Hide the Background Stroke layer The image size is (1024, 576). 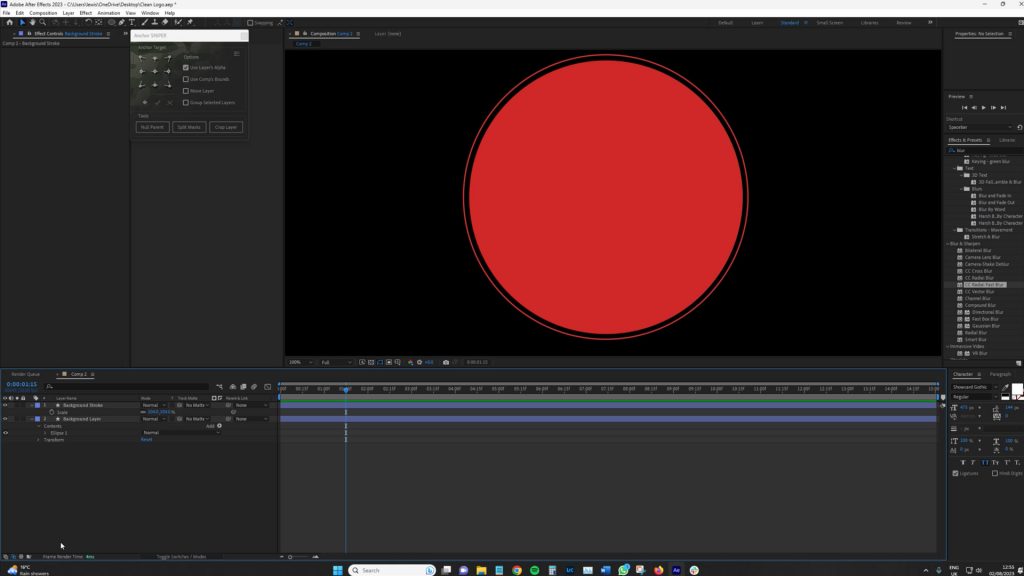5,405
